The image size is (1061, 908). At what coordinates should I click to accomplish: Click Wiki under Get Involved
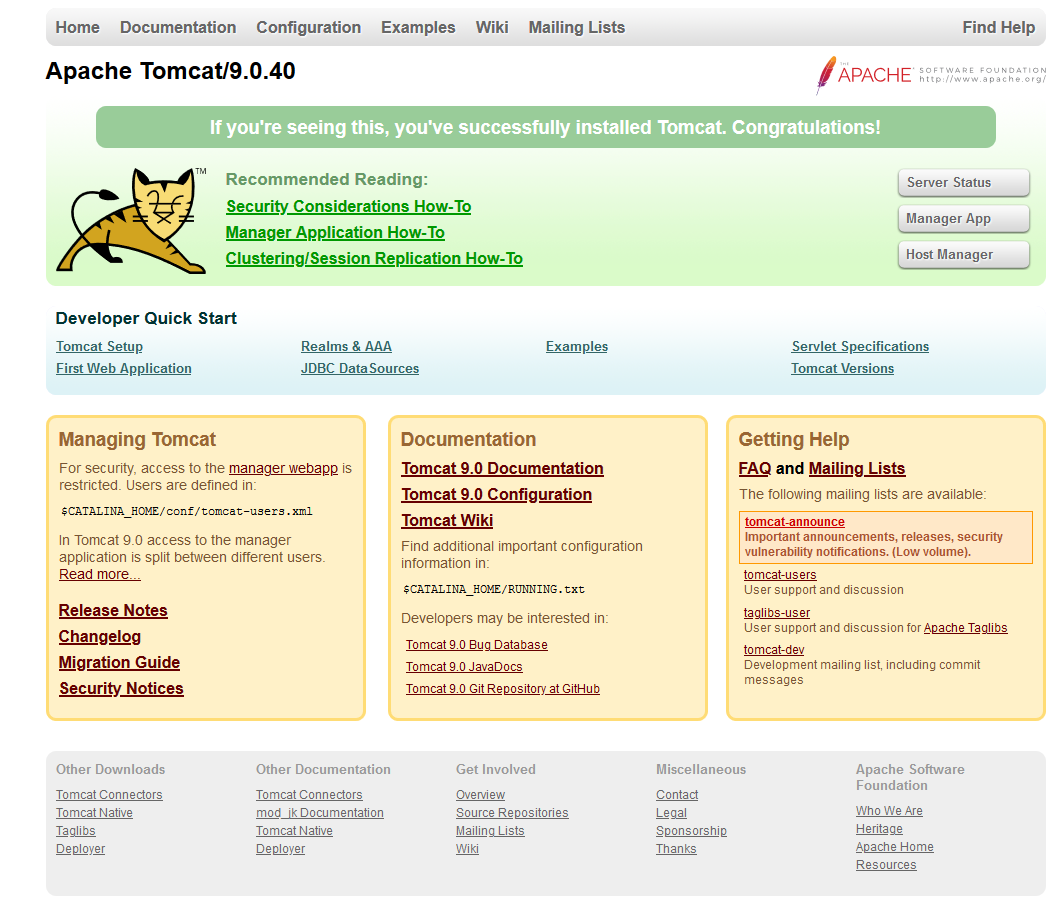[467, 848]
